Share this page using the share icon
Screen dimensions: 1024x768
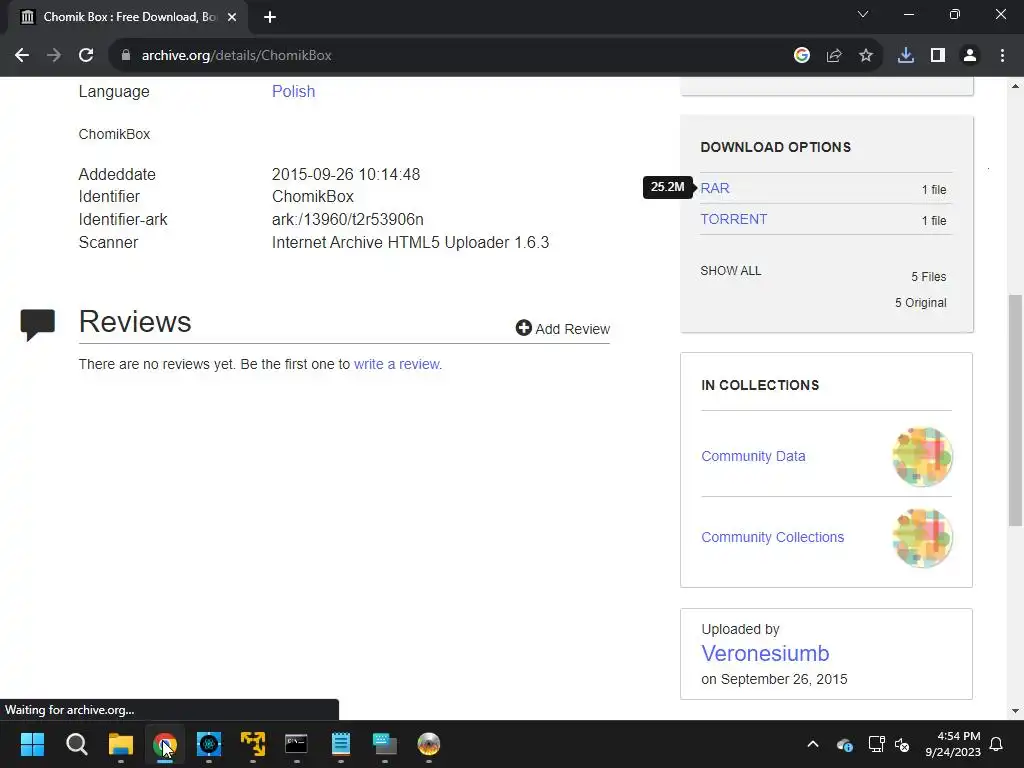point(834,56)
